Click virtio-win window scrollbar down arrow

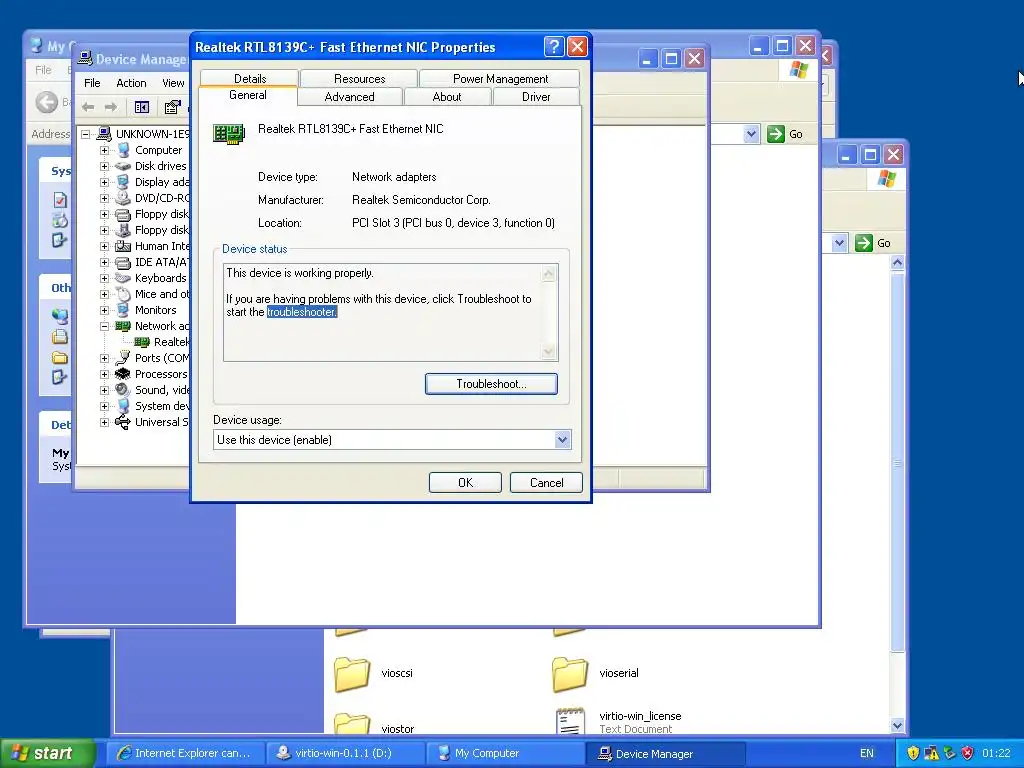(897, 725)
